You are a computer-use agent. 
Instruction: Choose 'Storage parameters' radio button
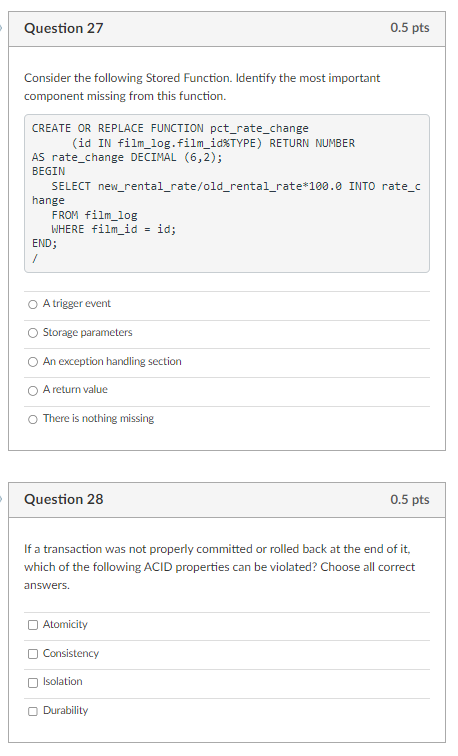pos(33,333)
